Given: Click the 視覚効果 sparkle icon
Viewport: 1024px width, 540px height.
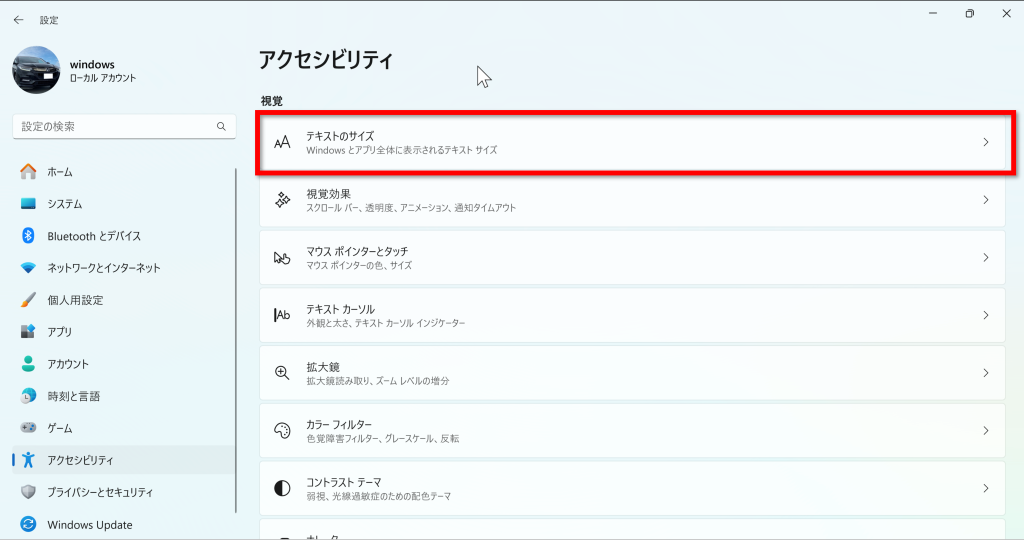Looking at the screenshot, I should point(282,200).
